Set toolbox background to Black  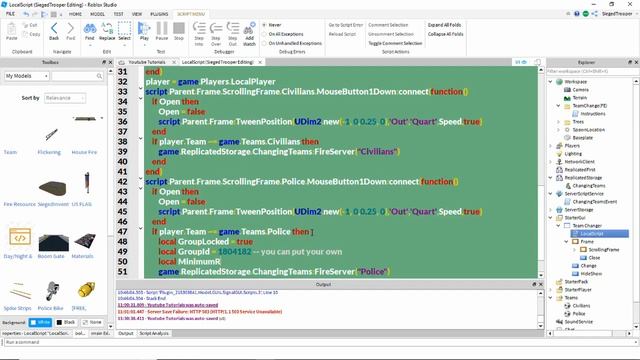pyautogui.click(x=66, y=322)
